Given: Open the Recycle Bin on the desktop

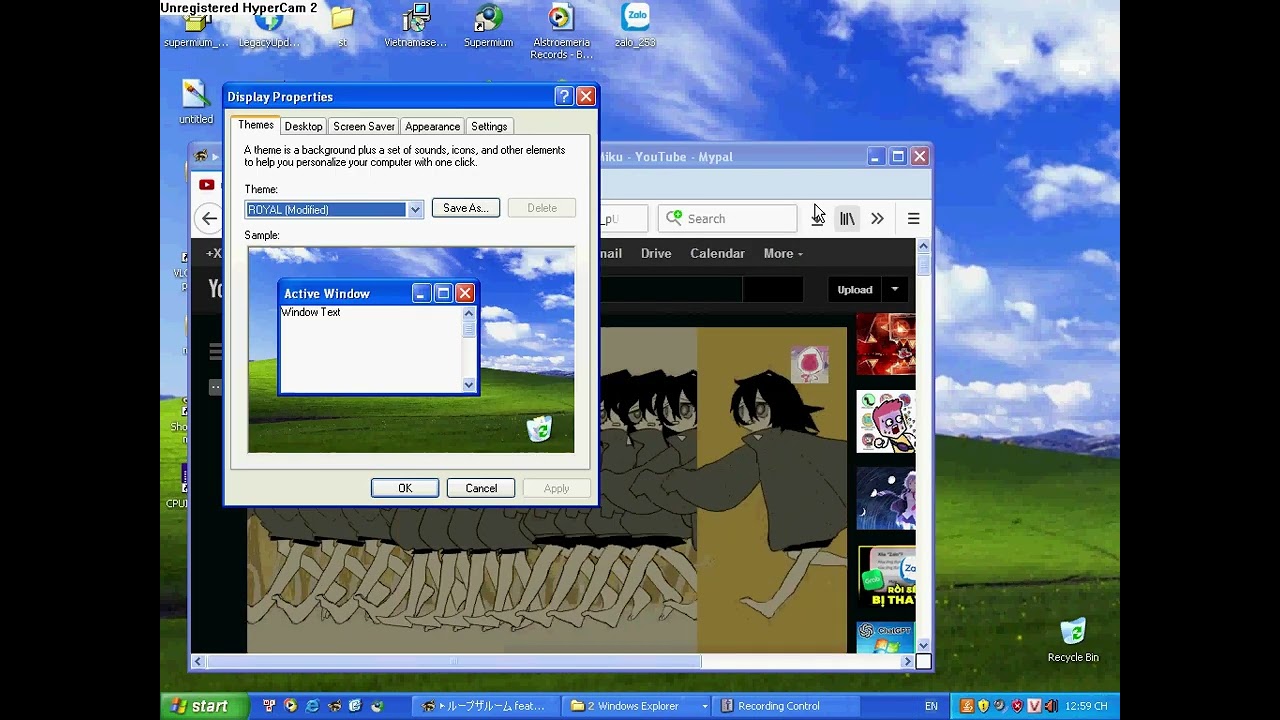Looking at the screenshot, I should tap(1073, 640).
